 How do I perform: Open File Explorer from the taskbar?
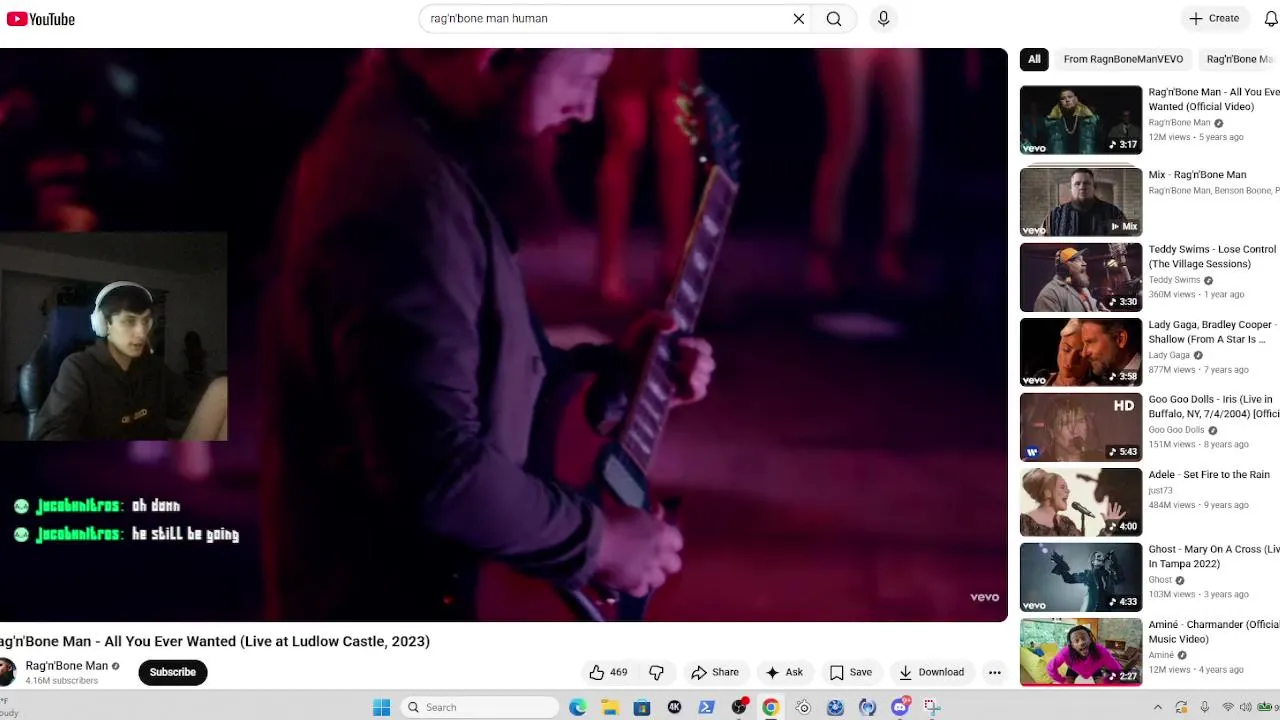(610, 707)
